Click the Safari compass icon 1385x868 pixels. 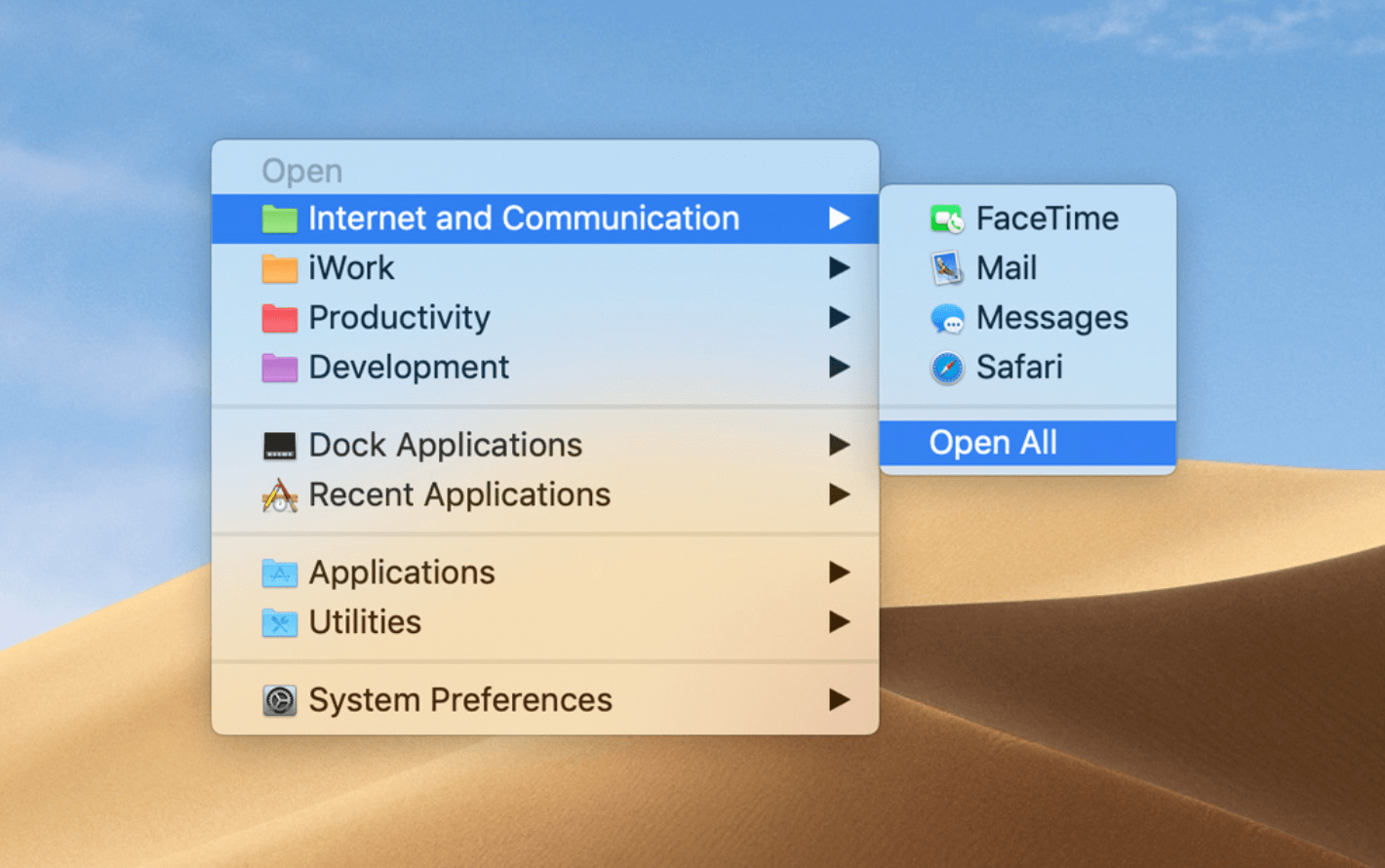pos(947,368)
